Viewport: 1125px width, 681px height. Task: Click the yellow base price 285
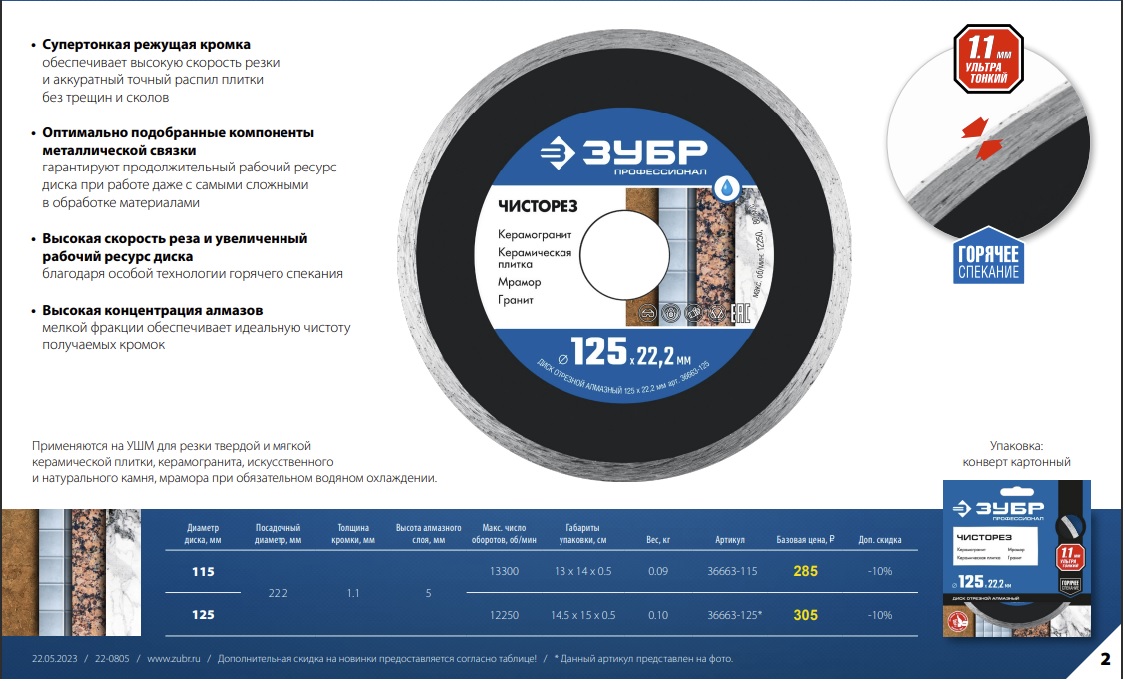click(806, 571)
